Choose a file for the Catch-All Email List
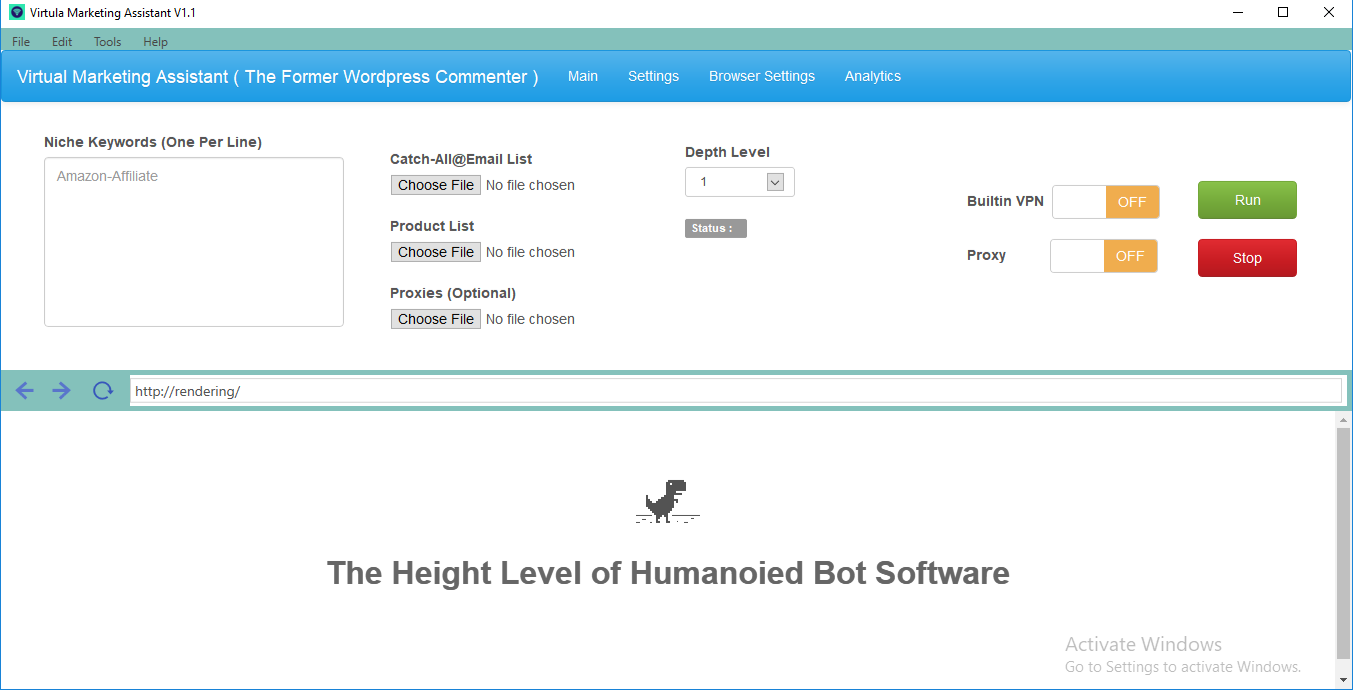 pos(435,184)
